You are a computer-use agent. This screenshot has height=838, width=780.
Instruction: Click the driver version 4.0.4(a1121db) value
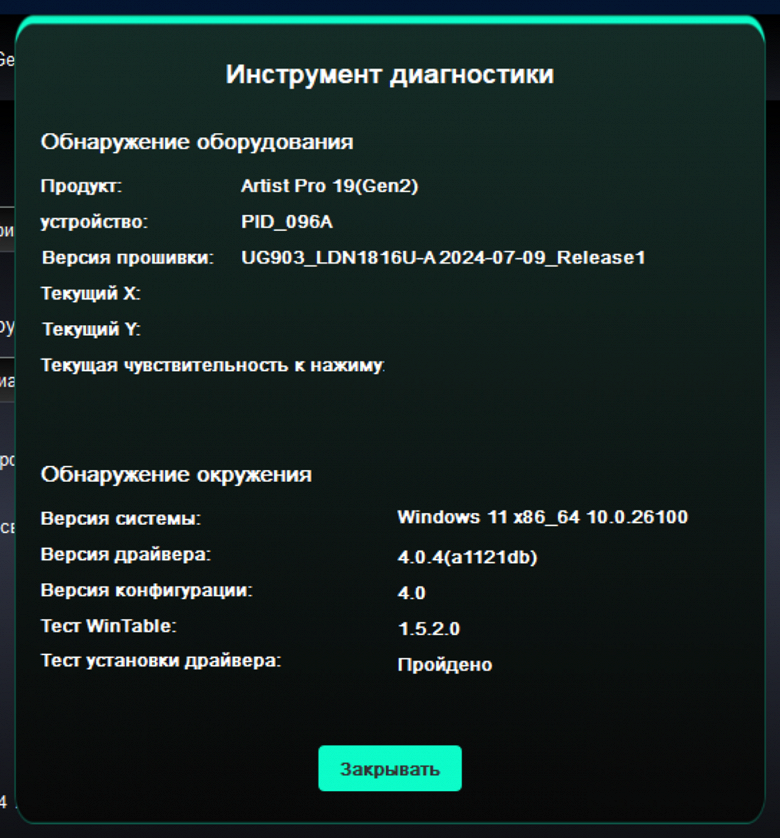point(467,557)
